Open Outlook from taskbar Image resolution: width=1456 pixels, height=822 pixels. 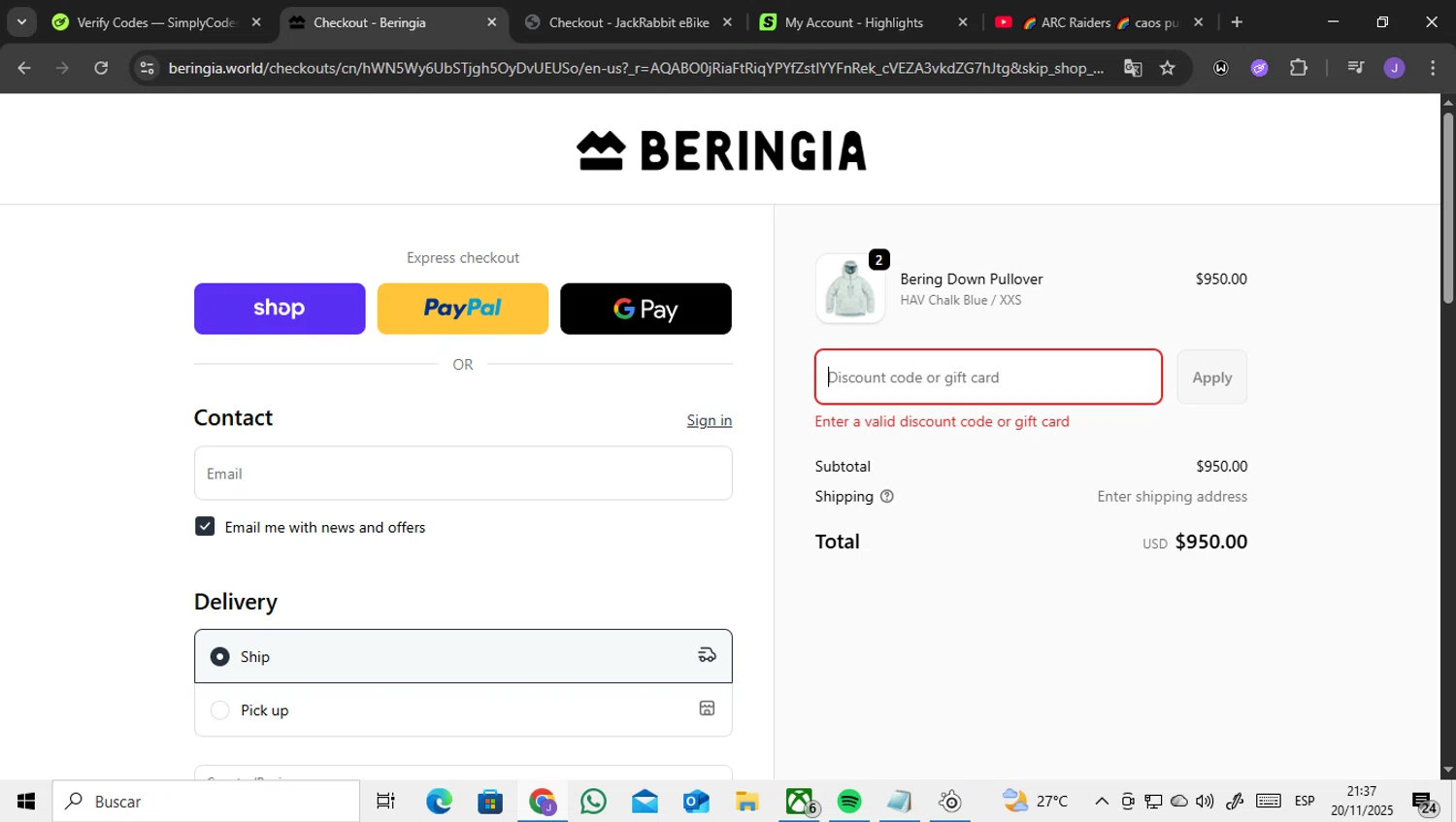tap(696, 802)
